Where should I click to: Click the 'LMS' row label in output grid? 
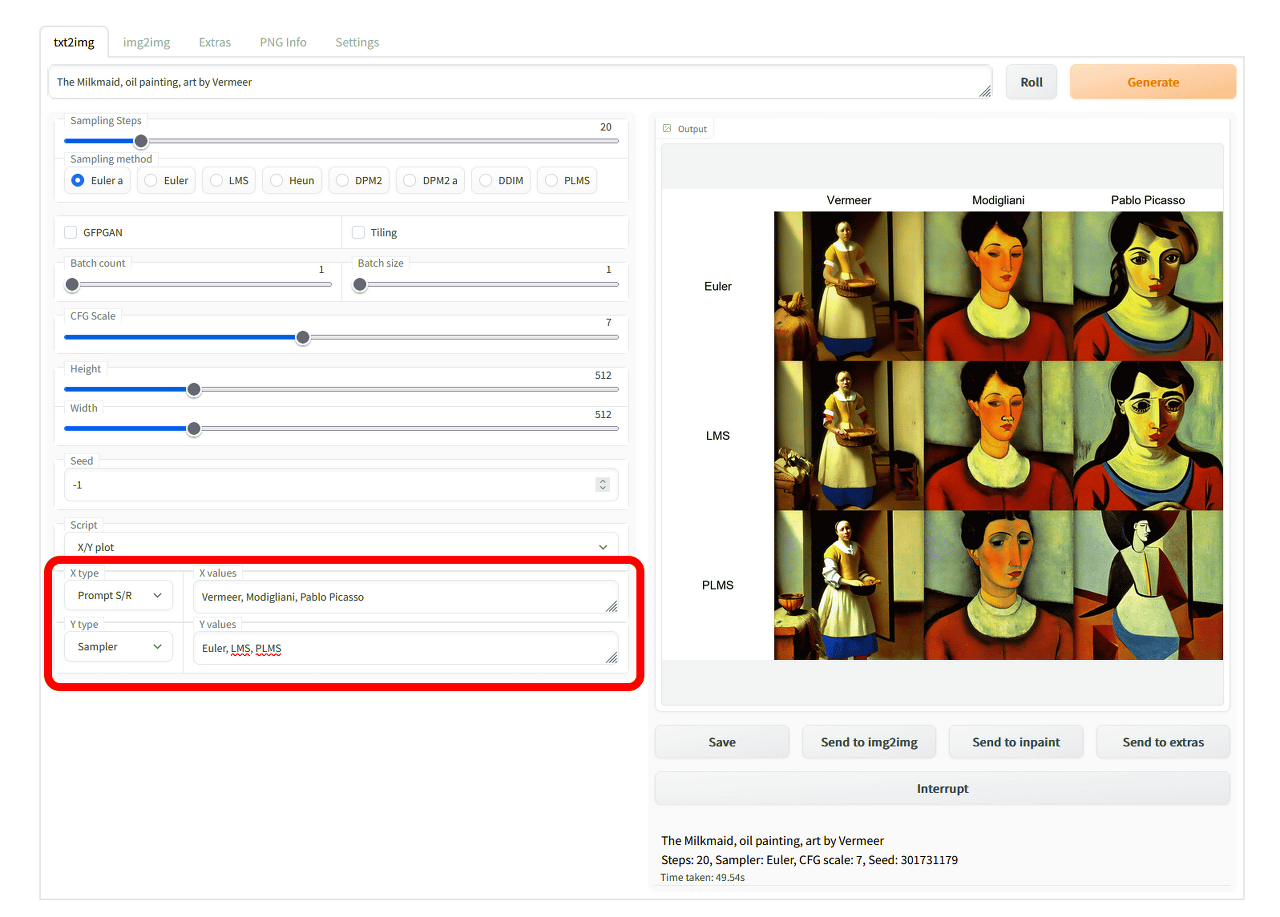tap(718, 436)
